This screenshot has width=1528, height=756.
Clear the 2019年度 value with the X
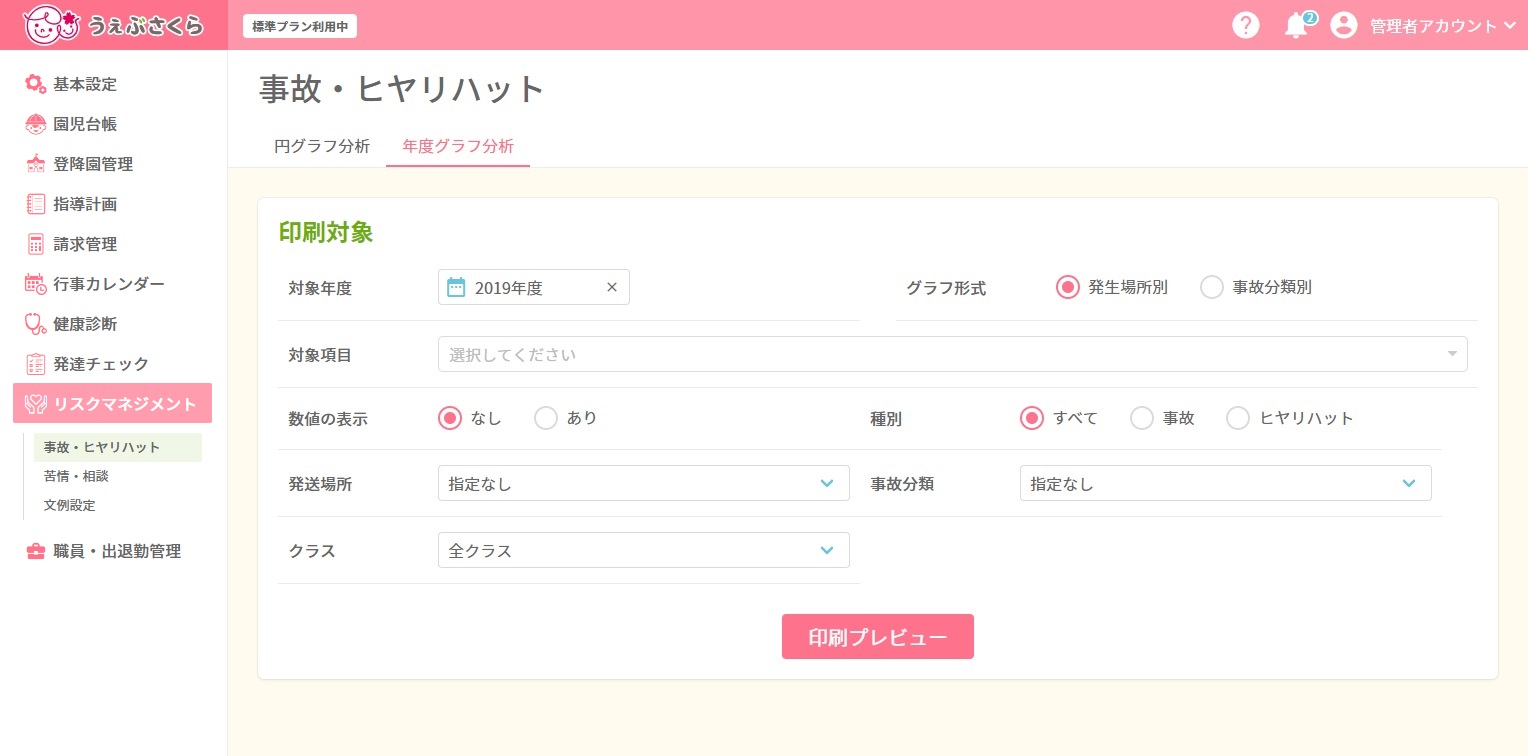click(x=612, y=288)
